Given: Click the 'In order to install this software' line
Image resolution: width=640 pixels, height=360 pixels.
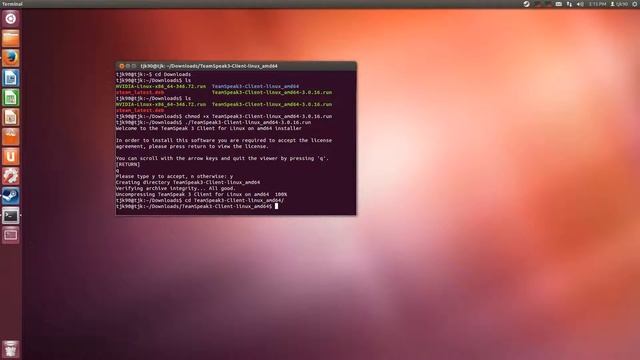Looking at the screenshot, I should click(x=224, y=140).
